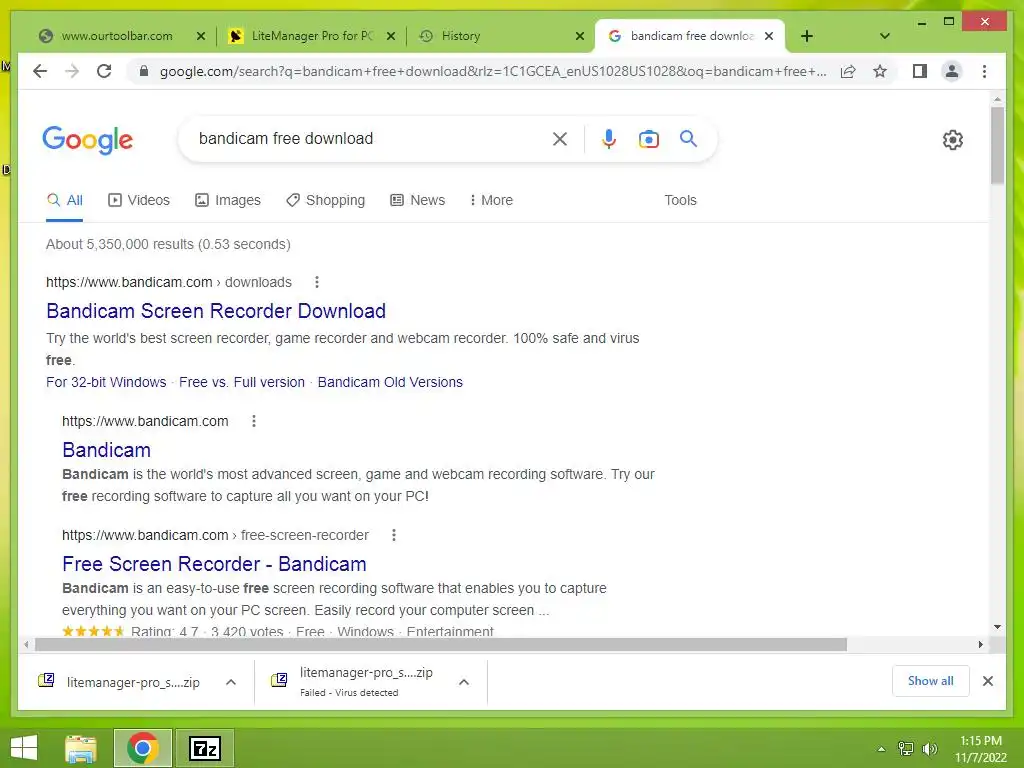The image size is (1024, 768).
Task: Close the History tab
Action: pyautogui.click(x=579, y=36)
